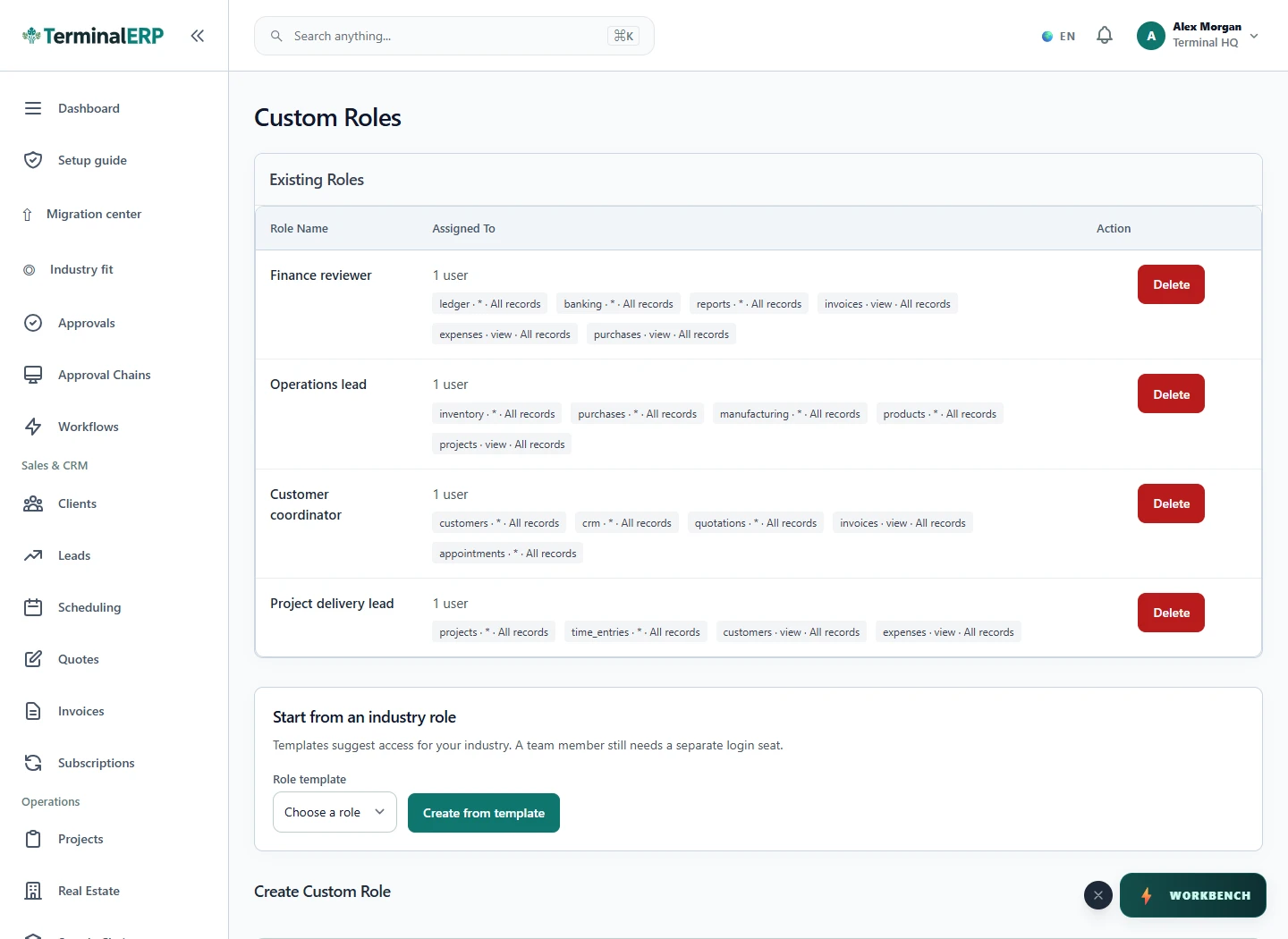Open the Choose a role dropdown
The height and width of the screenshot is (939, 1288).
tap(335, 812)
